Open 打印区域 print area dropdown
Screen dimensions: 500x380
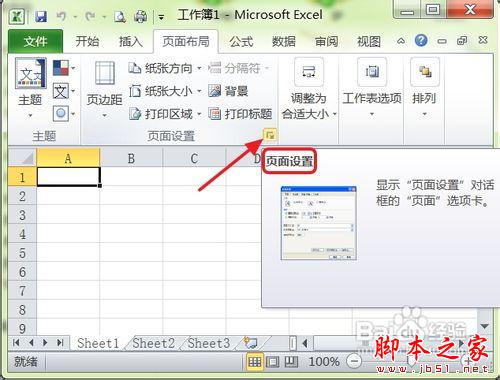point(165,114)
